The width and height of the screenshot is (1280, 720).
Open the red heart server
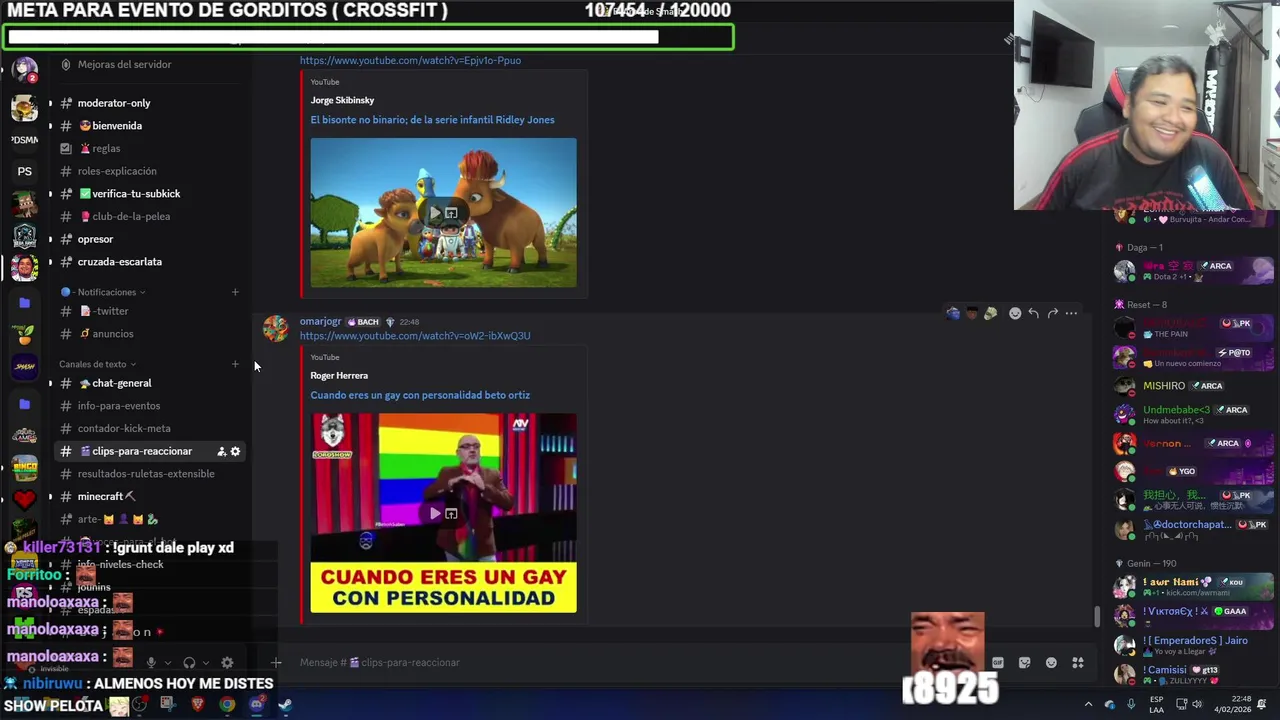coord(25,498)
